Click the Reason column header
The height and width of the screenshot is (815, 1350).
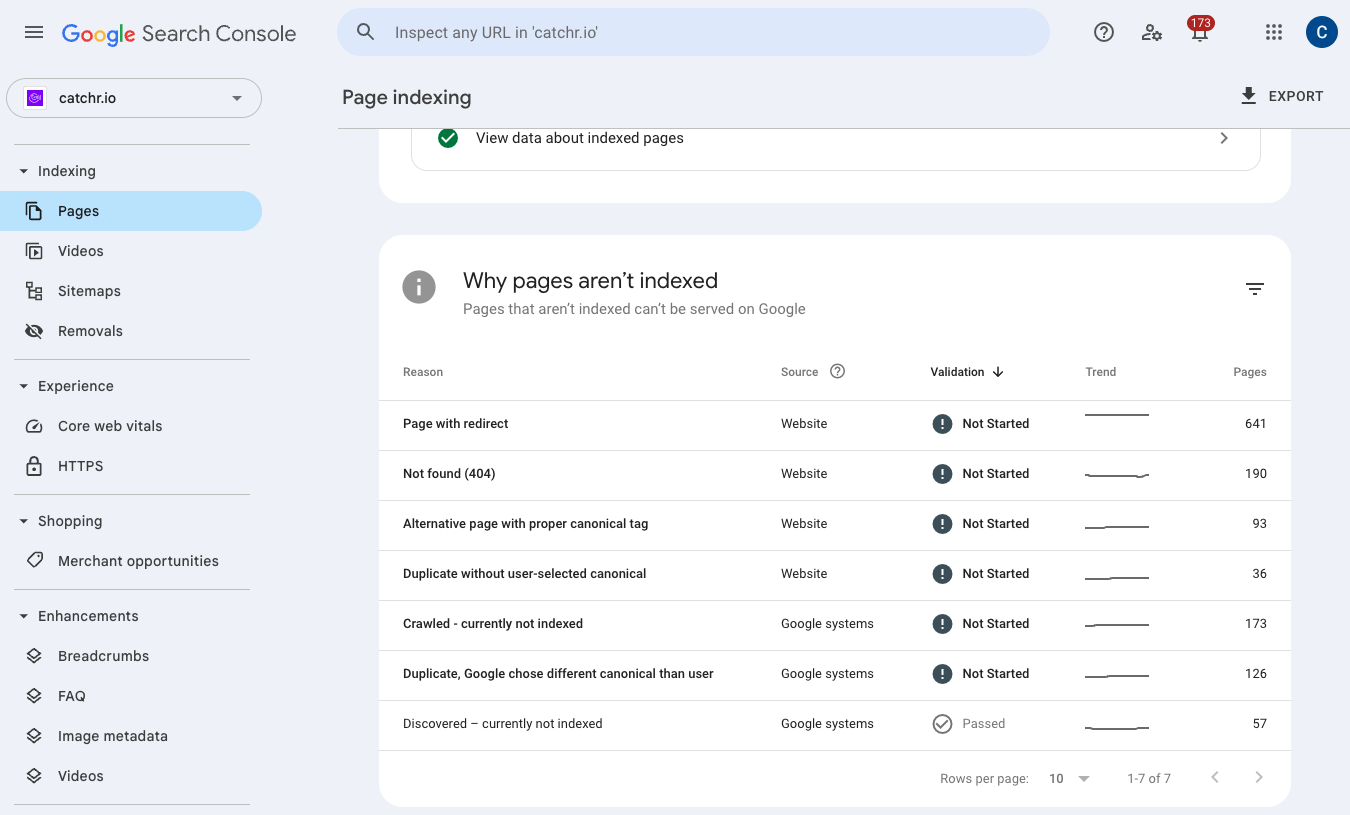click(x=423, y=372)
